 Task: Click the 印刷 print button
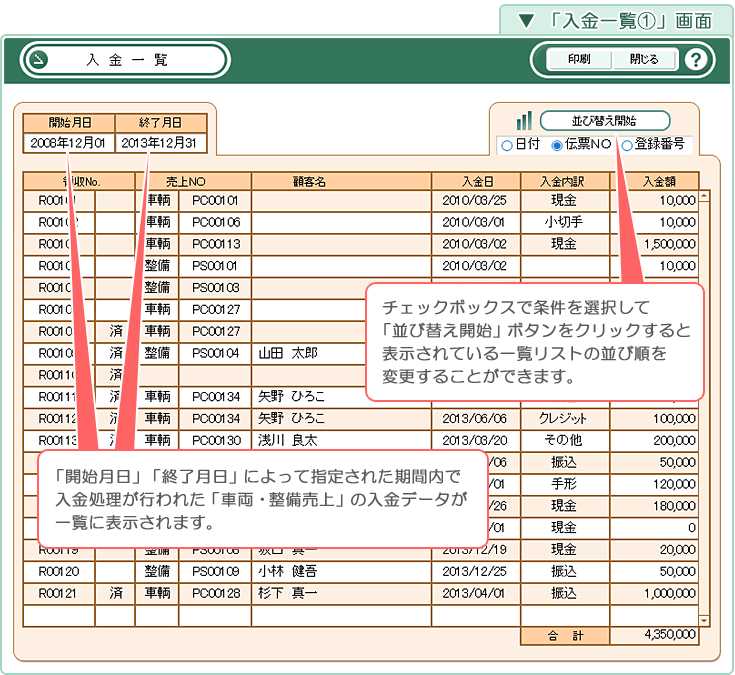tap(579, 59)
